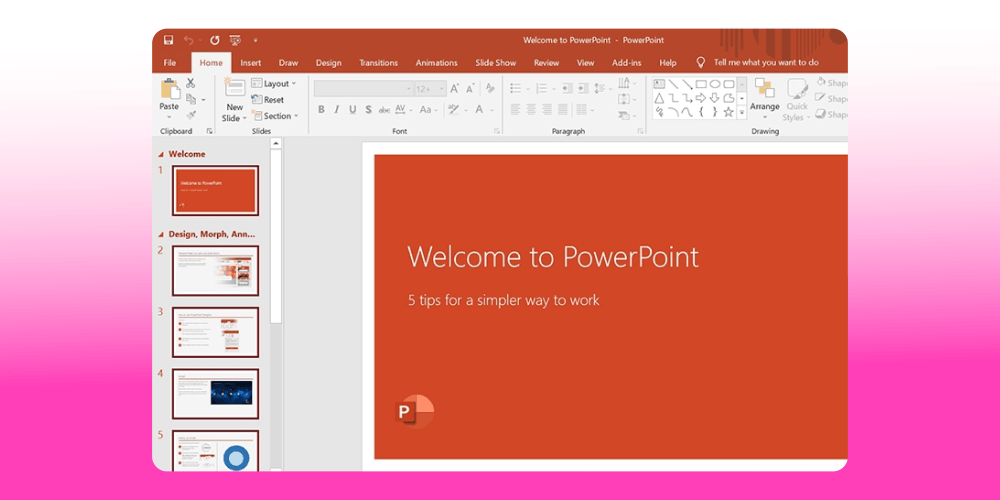Toggle Strikethrough formatting
1000x500 pixels.
click(x=384, y=110)
